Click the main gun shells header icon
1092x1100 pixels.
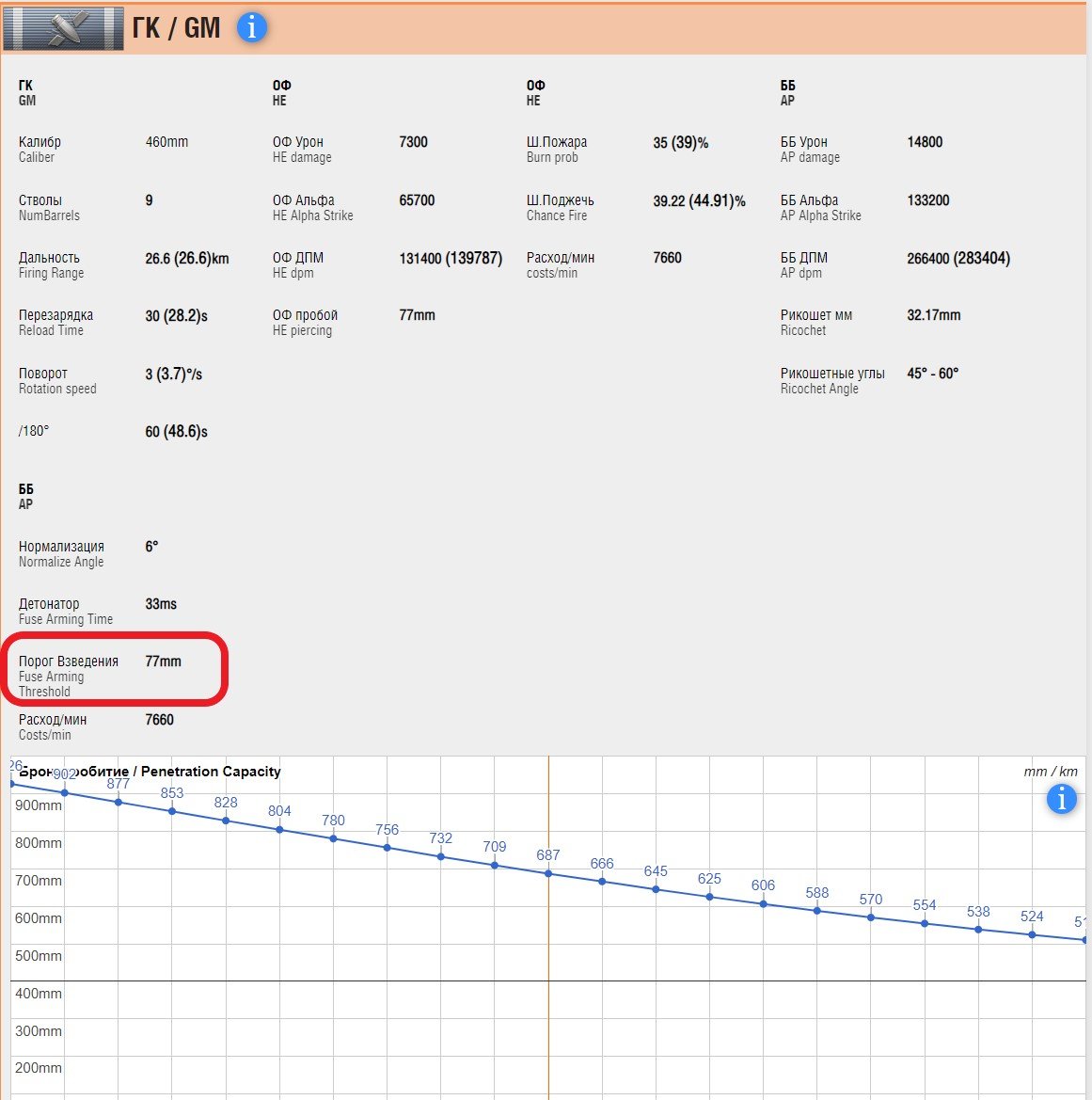click(63, 28)
